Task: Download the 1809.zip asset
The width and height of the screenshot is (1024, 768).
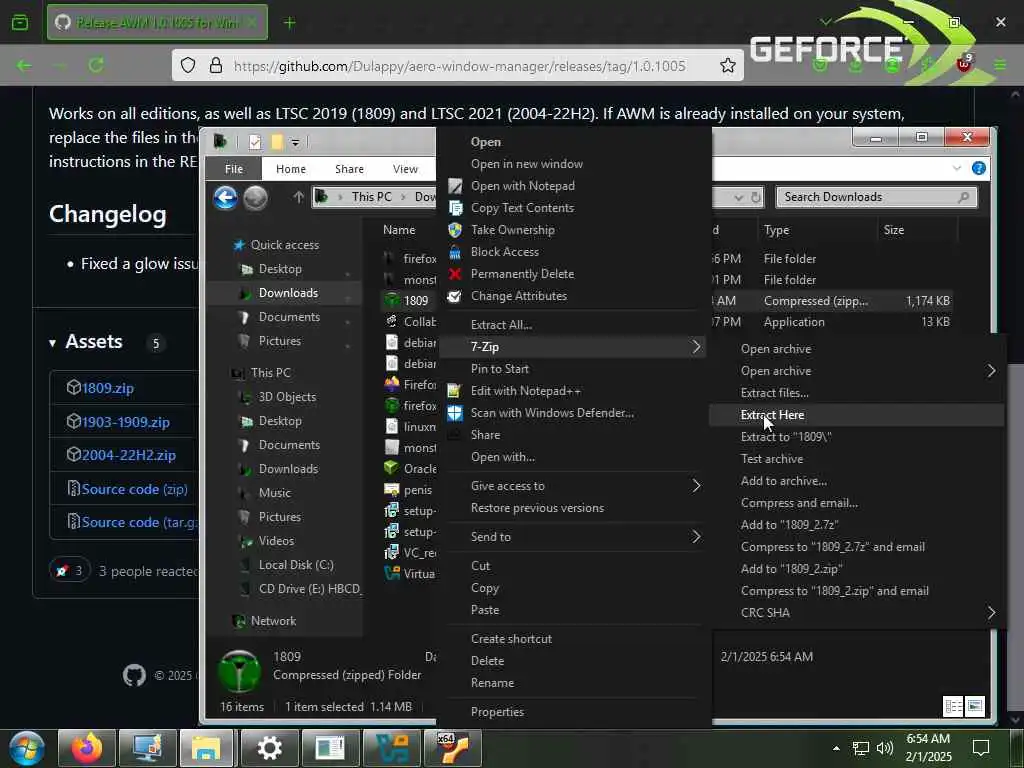Action: [108, 388]
